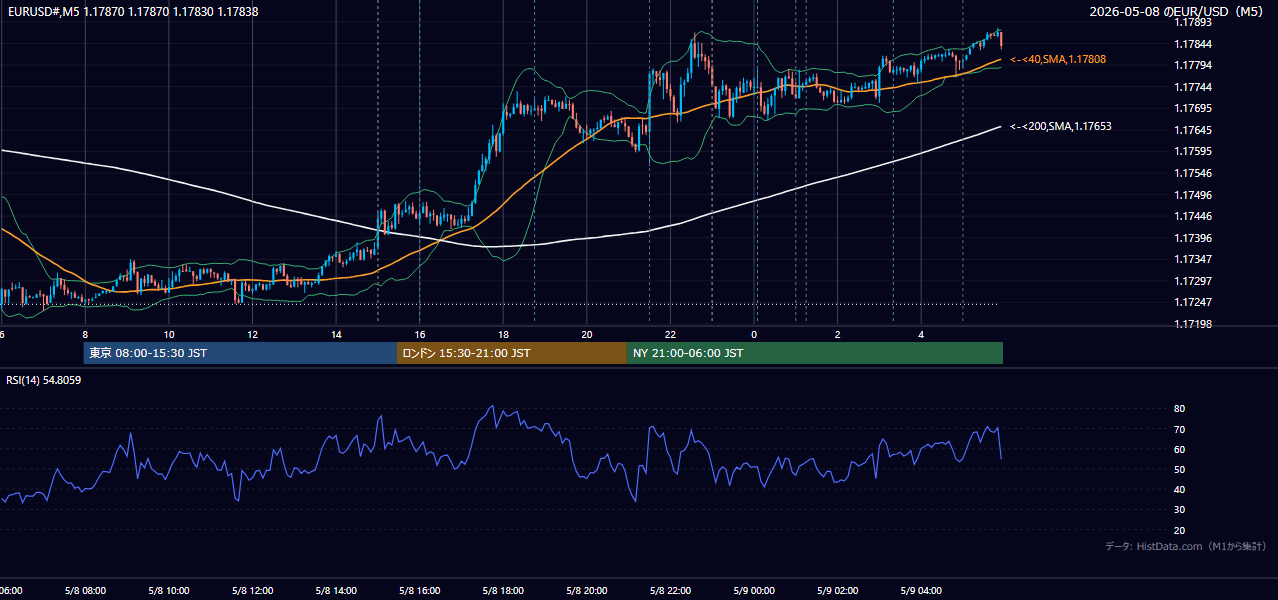Click price level 1.17794 on the axis
This screenshot has width=1278, height=600.
1193,65
